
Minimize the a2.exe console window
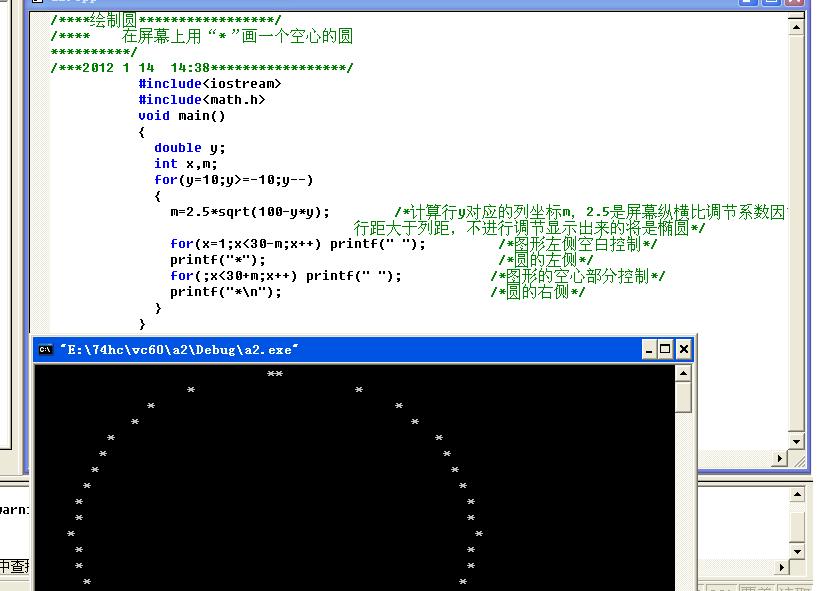(649, 349)
